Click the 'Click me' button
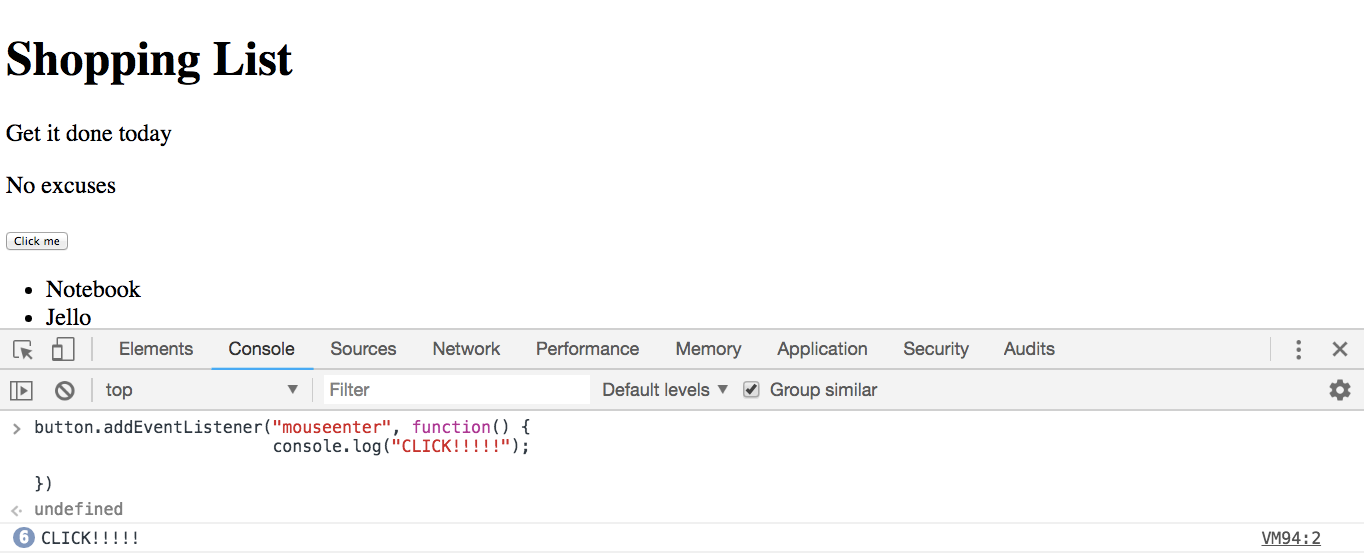1364x555 pixels. click(x=37, y=241)
